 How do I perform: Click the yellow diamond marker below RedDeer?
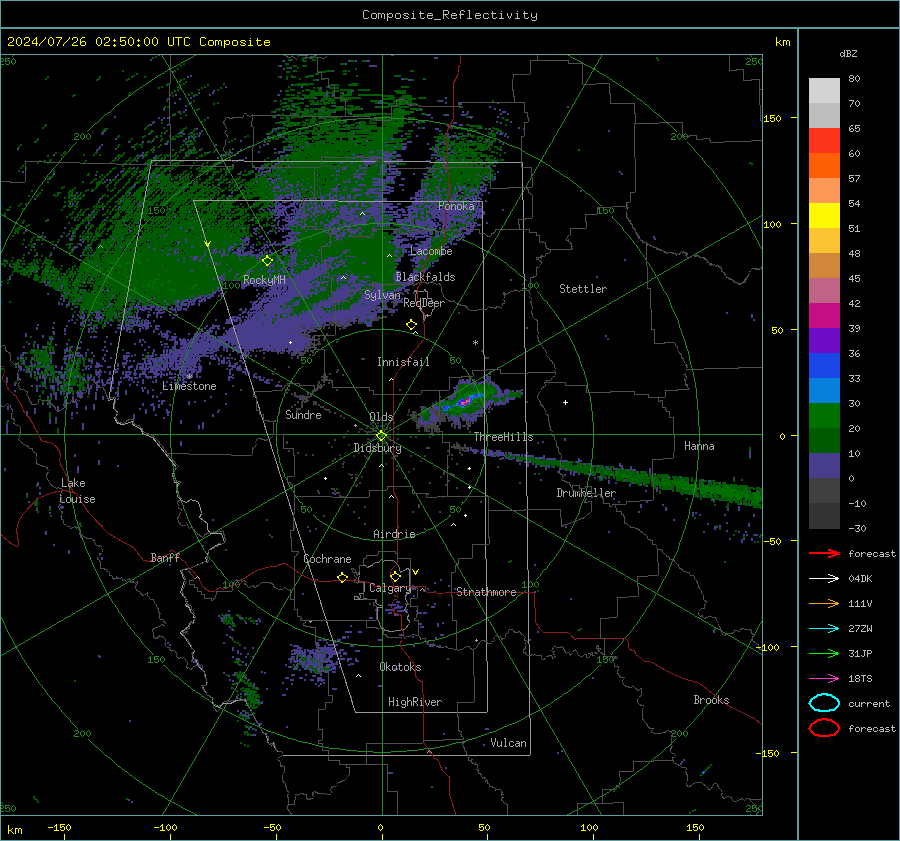pos(411,325)
